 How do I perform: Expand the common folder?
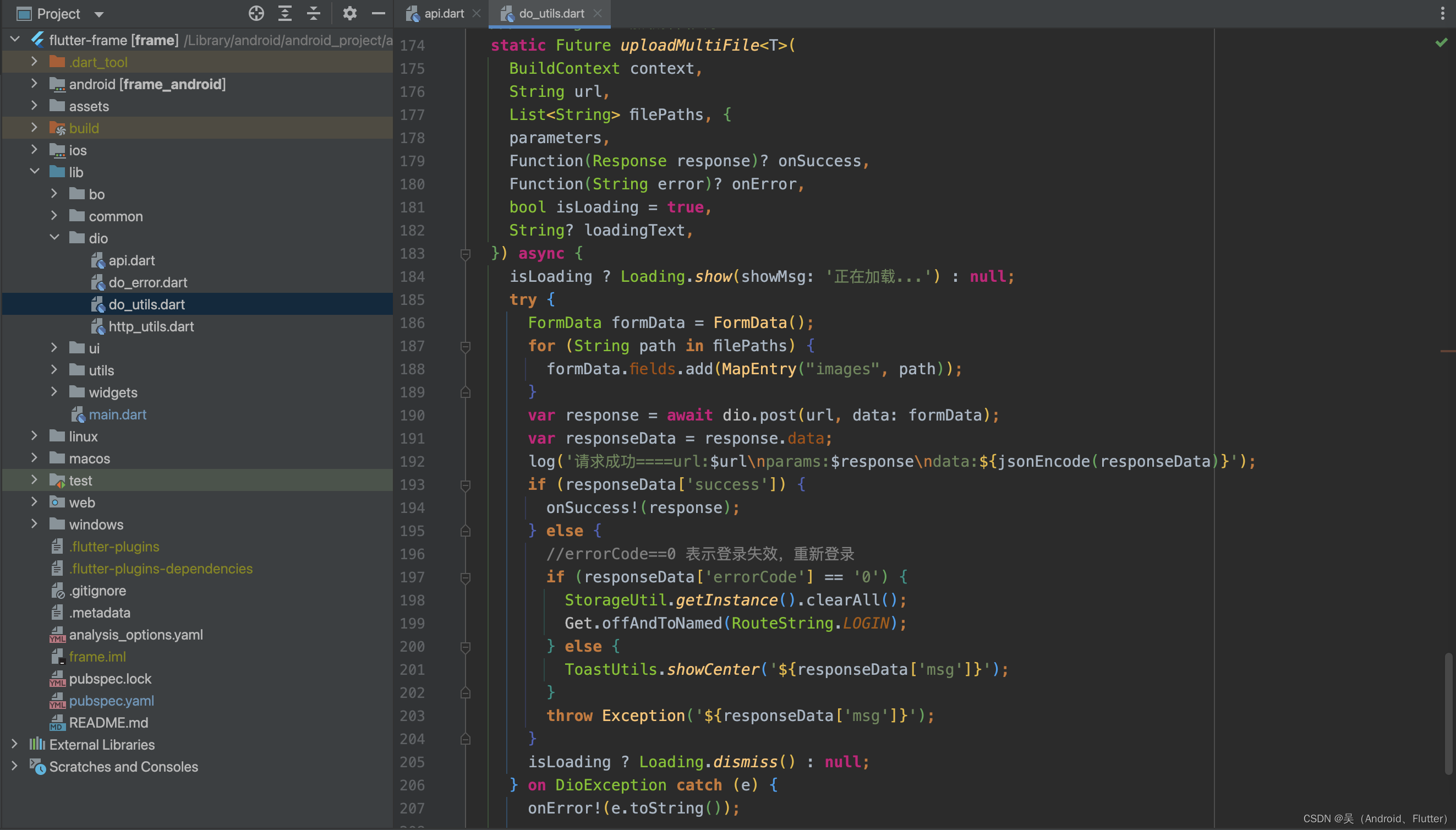54,216
